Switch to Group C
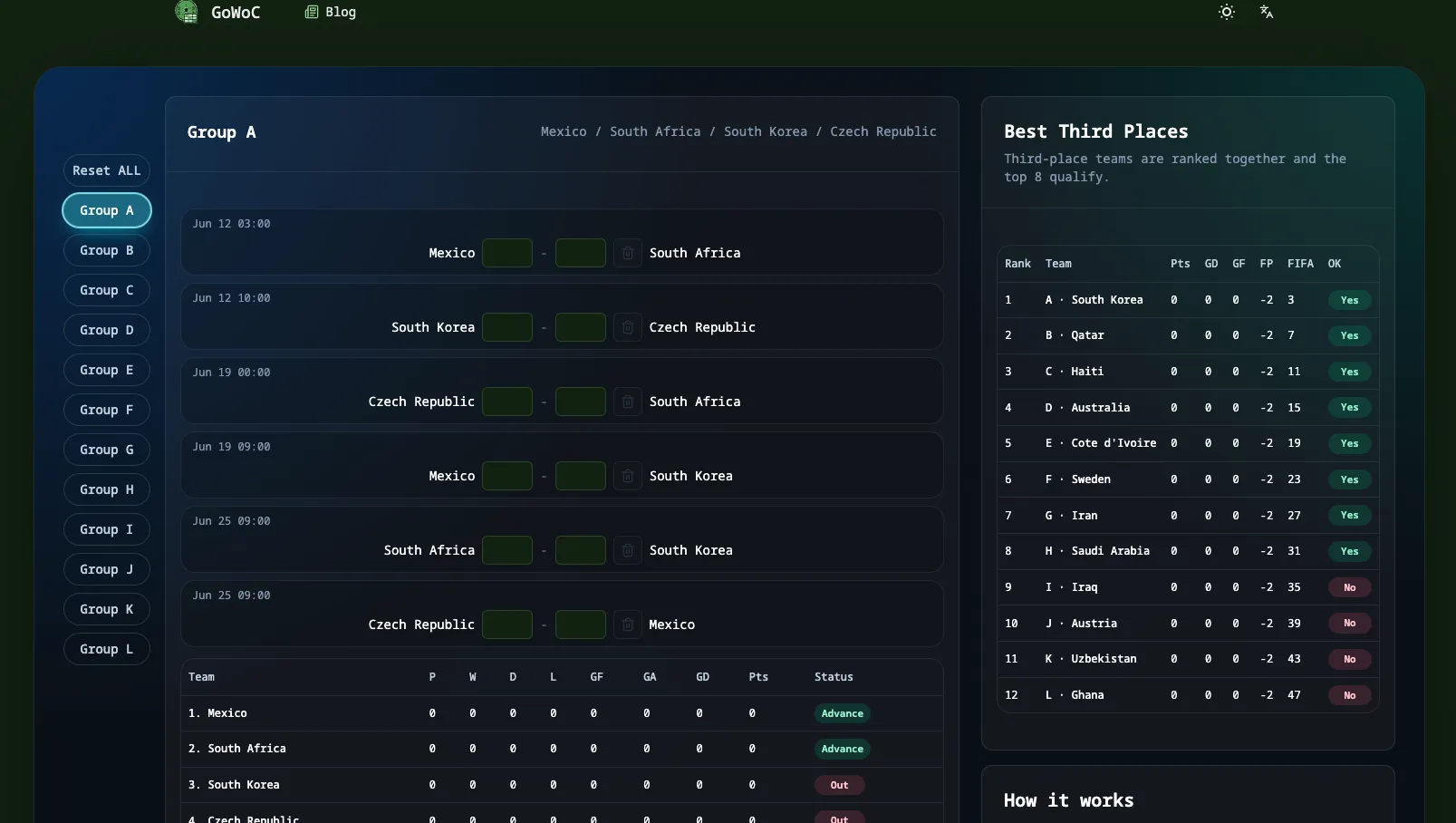This screenshot has width=1456, height=823. [x=107, y=290]
